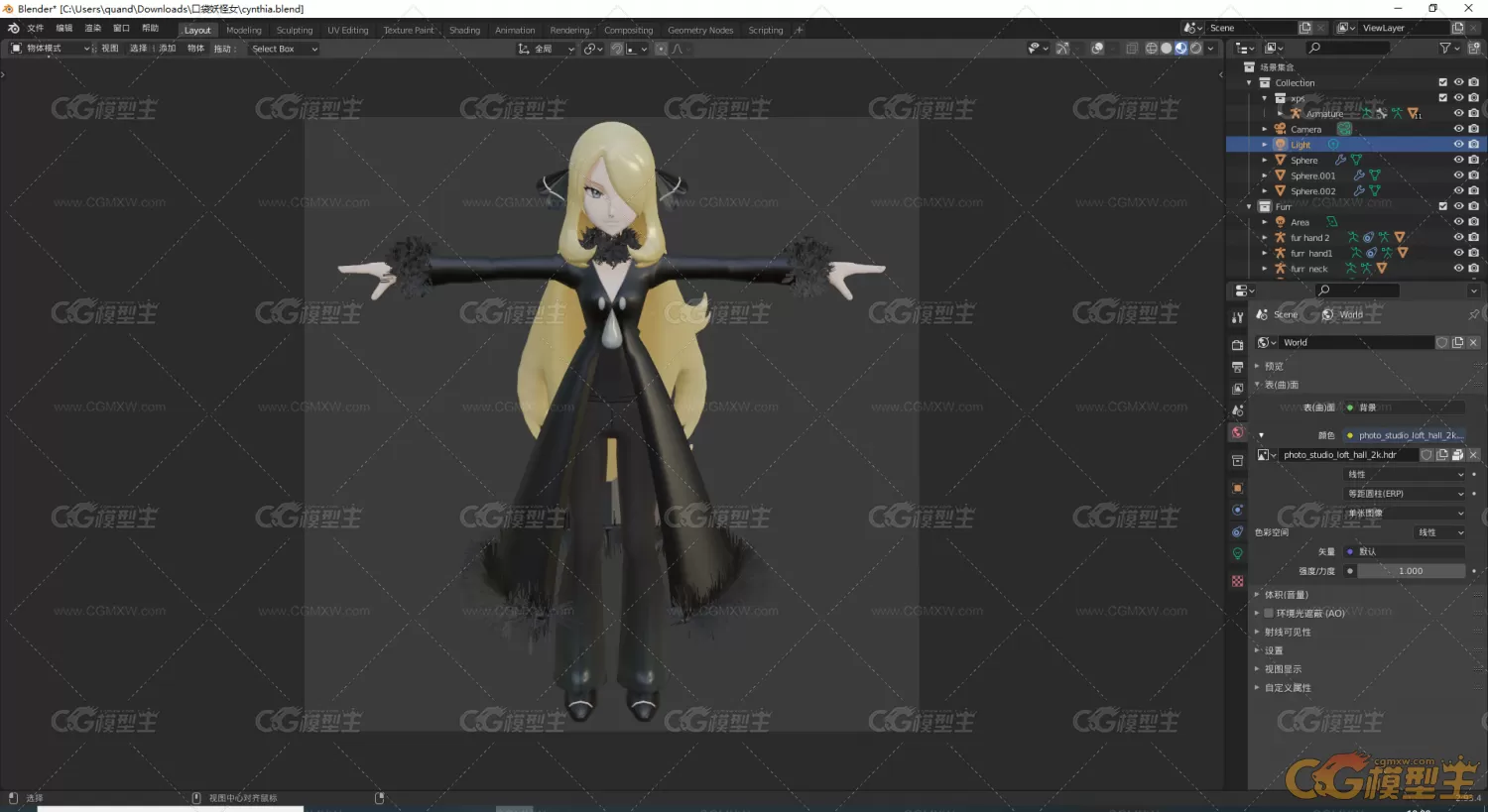The image size is (1488, 812).
Task: Open the image file folder icon for HDR
Action: 1457,455
